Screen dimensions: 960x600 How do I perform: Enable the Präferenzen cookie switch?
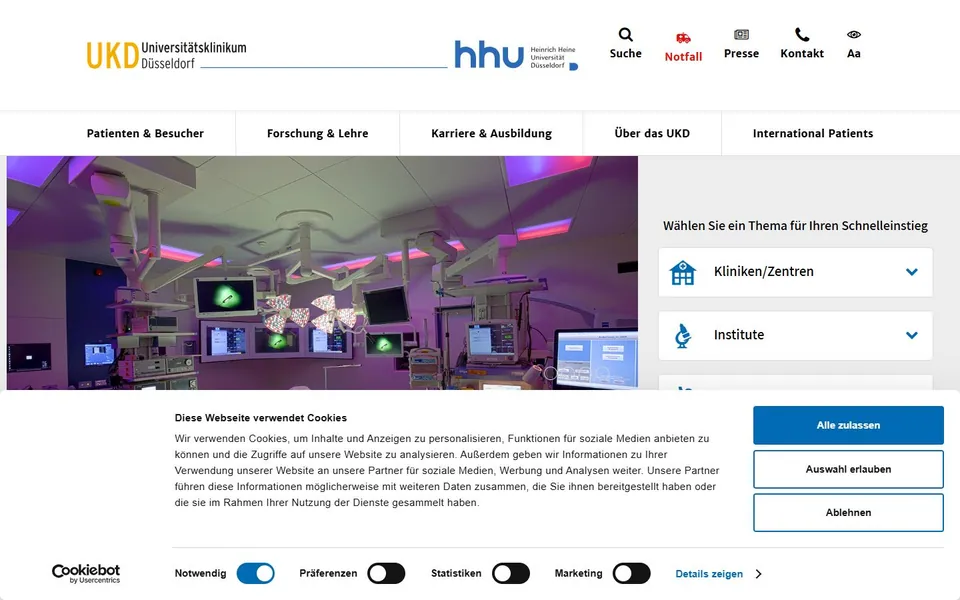[386, 574]
